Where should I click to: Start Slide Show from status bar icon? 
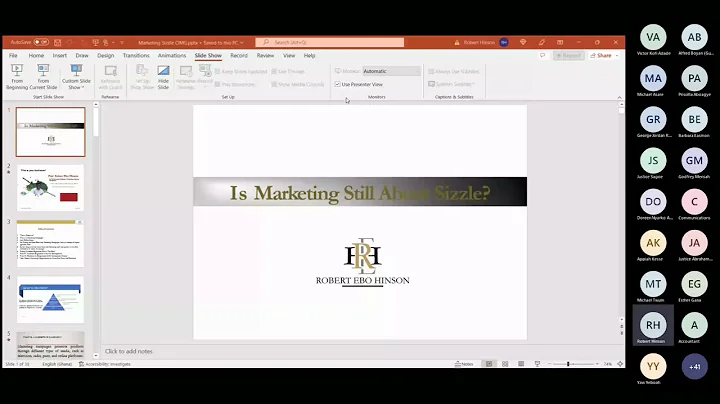pyautogui.click(x=537, y=364)
